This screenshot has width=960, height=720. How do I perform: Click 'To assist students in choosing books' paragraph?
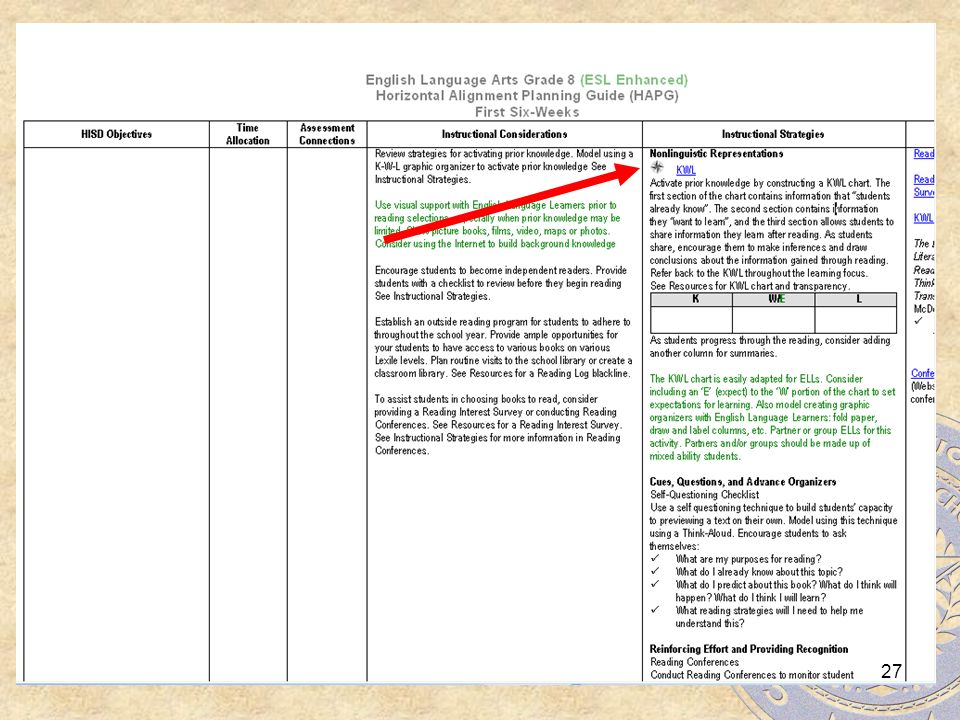[x=498, y=424]
